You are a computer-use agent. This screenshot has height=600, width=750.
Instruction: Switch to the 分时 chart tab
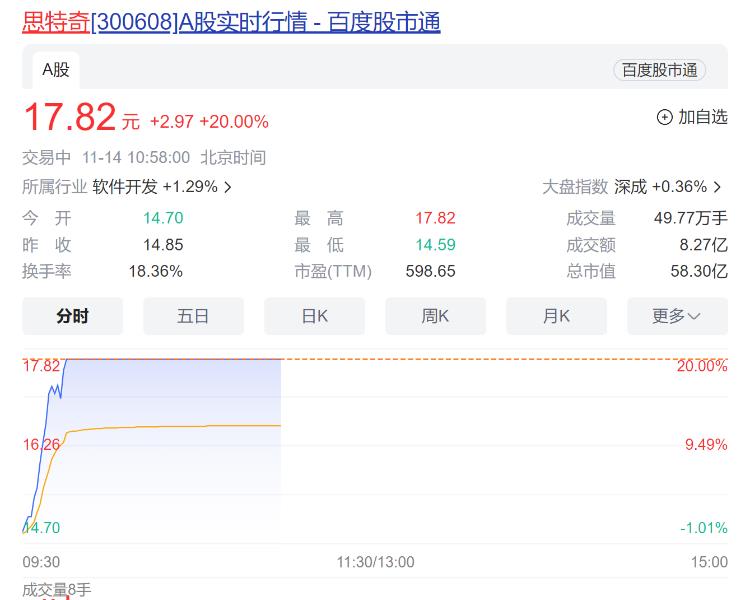[x=72, y=316]
